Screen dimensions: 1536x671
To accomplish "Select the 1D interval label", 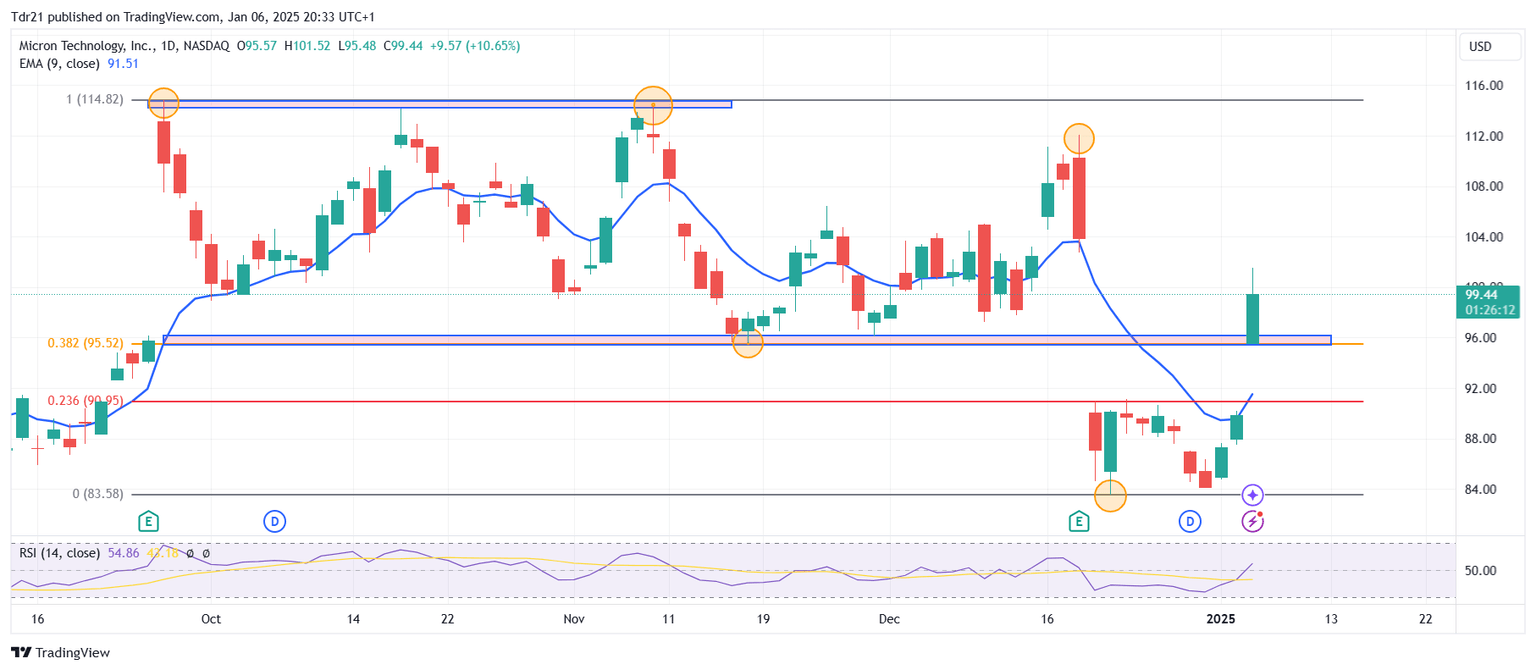I will (168, 46).
